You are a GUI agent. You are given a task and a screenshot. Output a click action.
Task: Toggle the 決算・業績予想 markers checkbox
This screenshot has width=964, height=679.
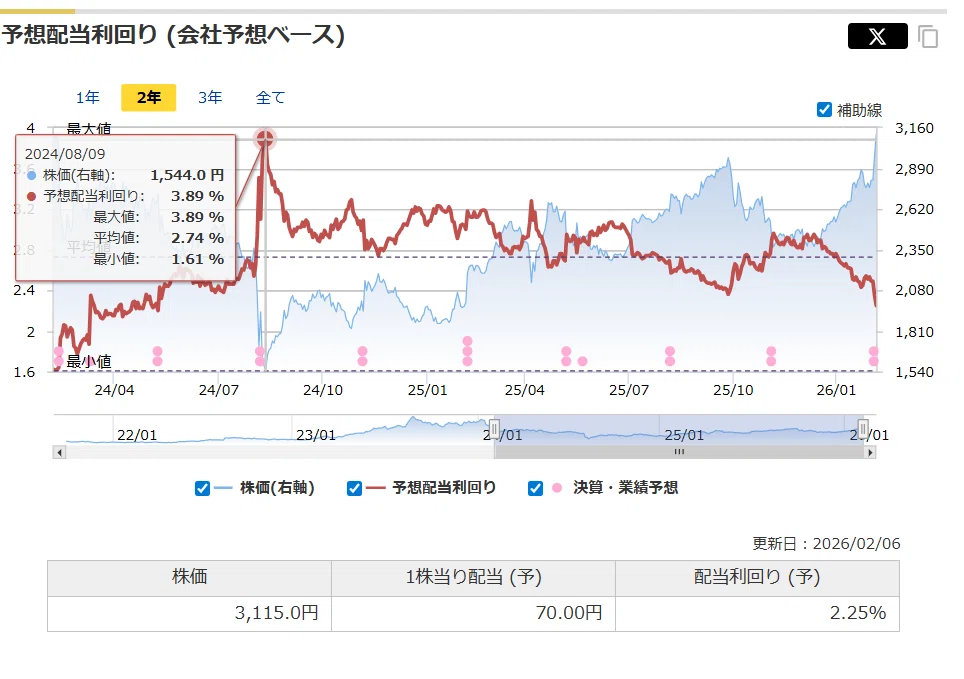pyautogui.click(x=535, y=488)
